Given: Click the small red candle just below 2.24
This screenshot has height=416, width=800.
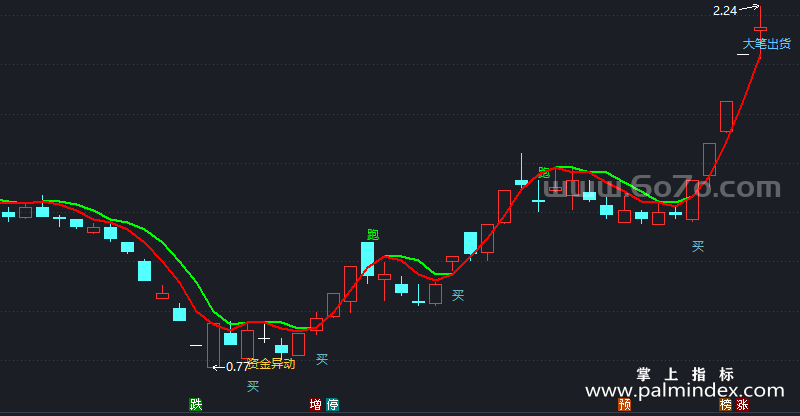Looking at the screenshot, I should pos(760,29).
